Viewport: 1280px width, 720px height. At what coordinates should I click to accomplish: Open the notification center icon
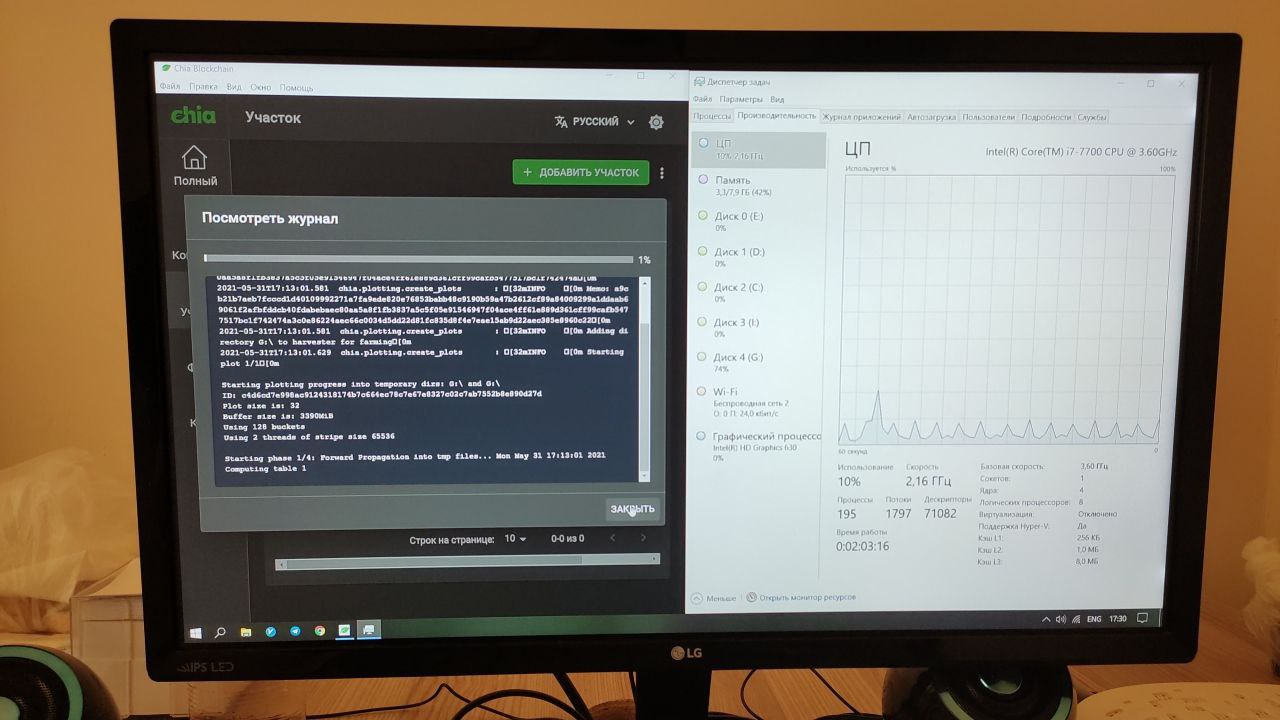[x=1143, y=618]
